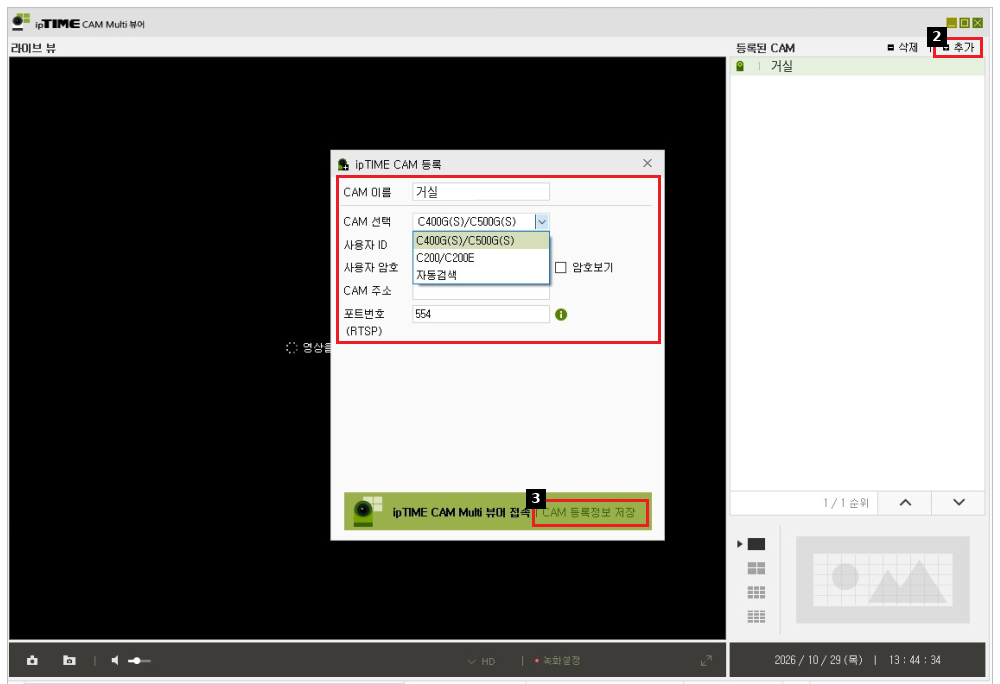Select the single-view layout icon
Screen dimensions: 1000x684
(756, 544)
